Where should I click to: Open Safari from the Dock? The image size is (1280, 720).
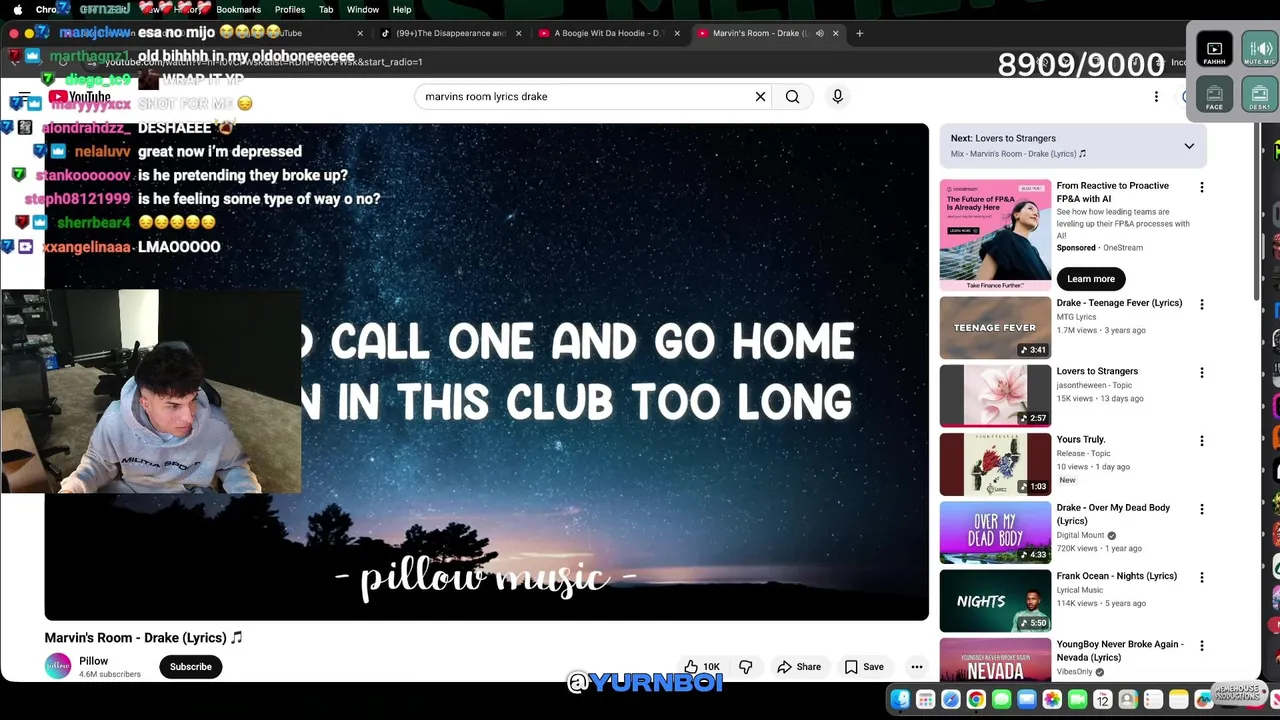click(x=950, y=700)
